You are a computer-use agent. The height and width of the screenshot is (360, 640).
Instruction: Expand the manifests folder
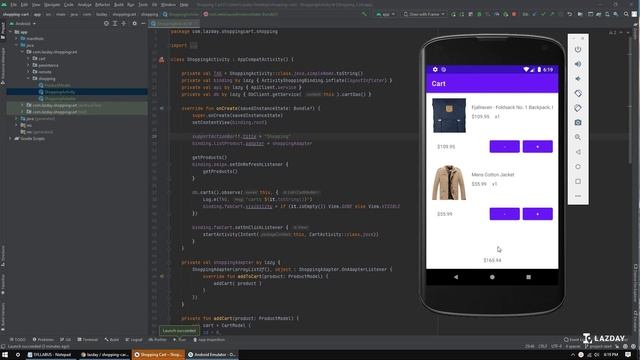click(16, 38)
